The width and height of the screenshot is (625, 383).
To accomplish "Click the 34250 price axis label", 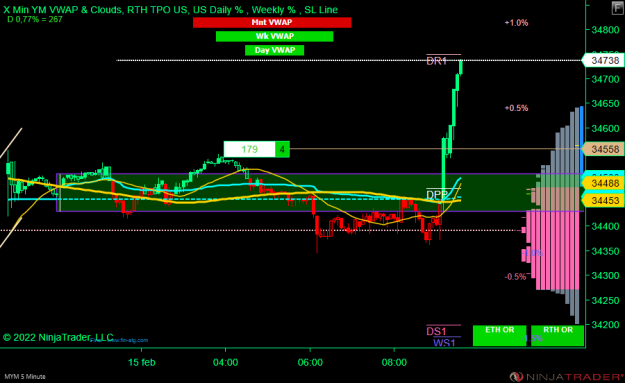I will [605, 301].
